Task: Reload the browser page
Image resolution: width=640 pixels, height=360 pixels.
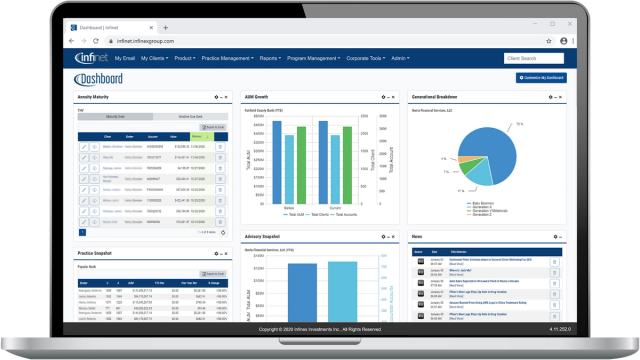Action: click(96, 41)
